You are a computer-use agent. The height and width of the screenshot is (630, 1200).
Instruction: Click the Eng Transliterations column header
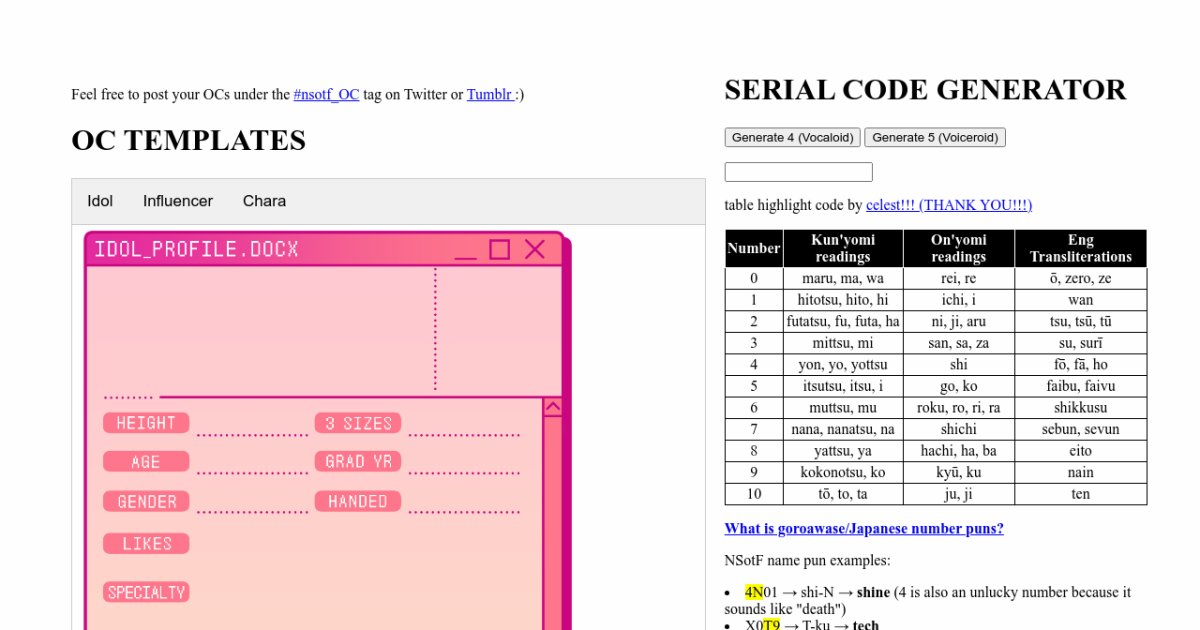[1080, 248]
